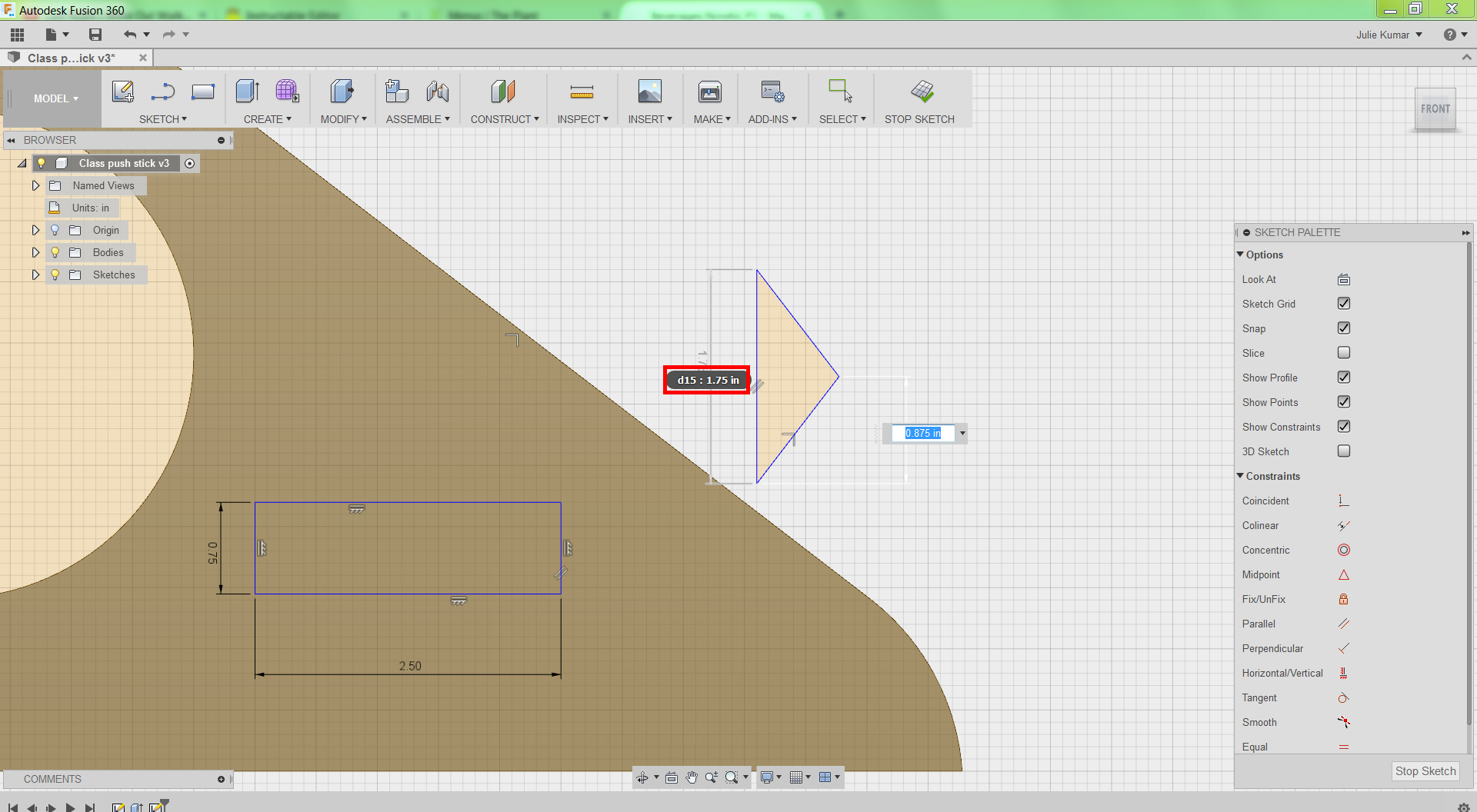1477x812 pixels.
Task: Expand the Sketches tree node
Action: (35, 275)
